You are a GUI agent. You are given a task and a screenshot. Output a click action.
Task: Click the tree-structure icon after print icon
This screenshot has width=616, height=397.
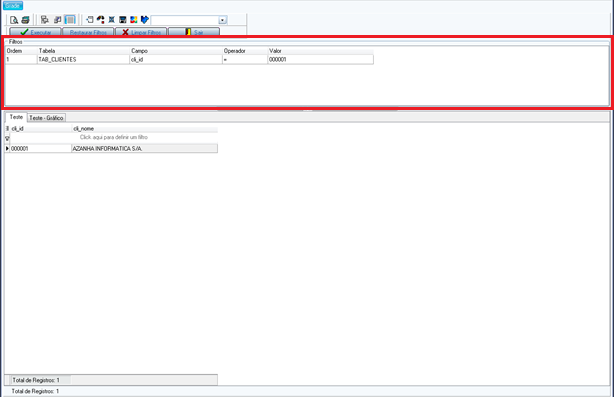[45, 20]
